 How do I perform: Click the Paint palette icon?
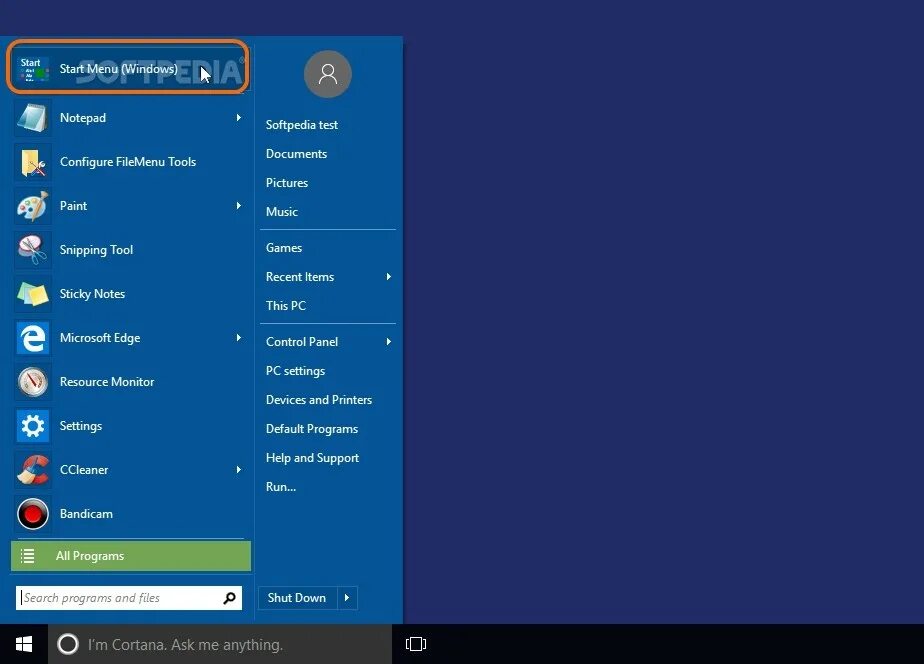click(33, 206)
